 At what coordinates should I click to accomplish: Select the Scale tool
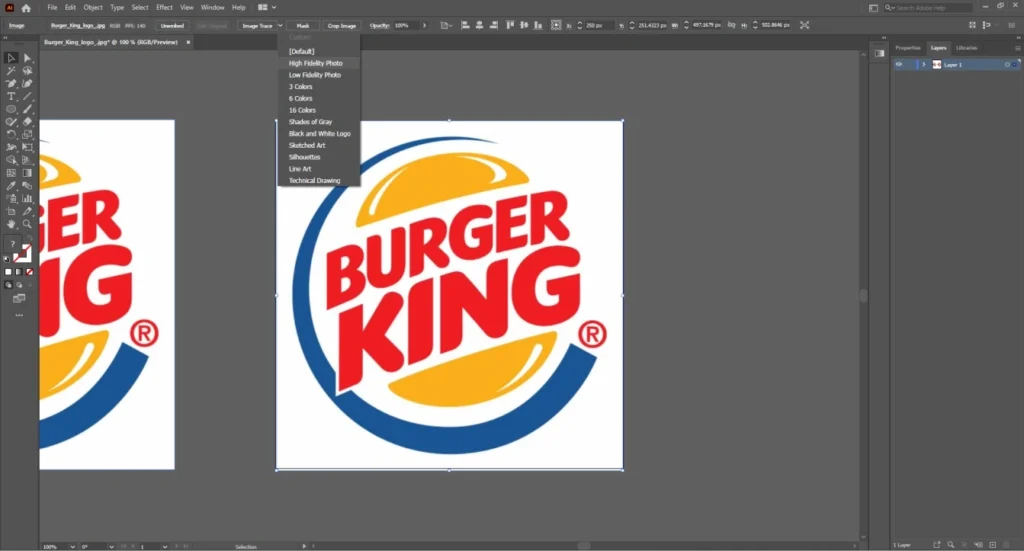(x=27, y=134)
